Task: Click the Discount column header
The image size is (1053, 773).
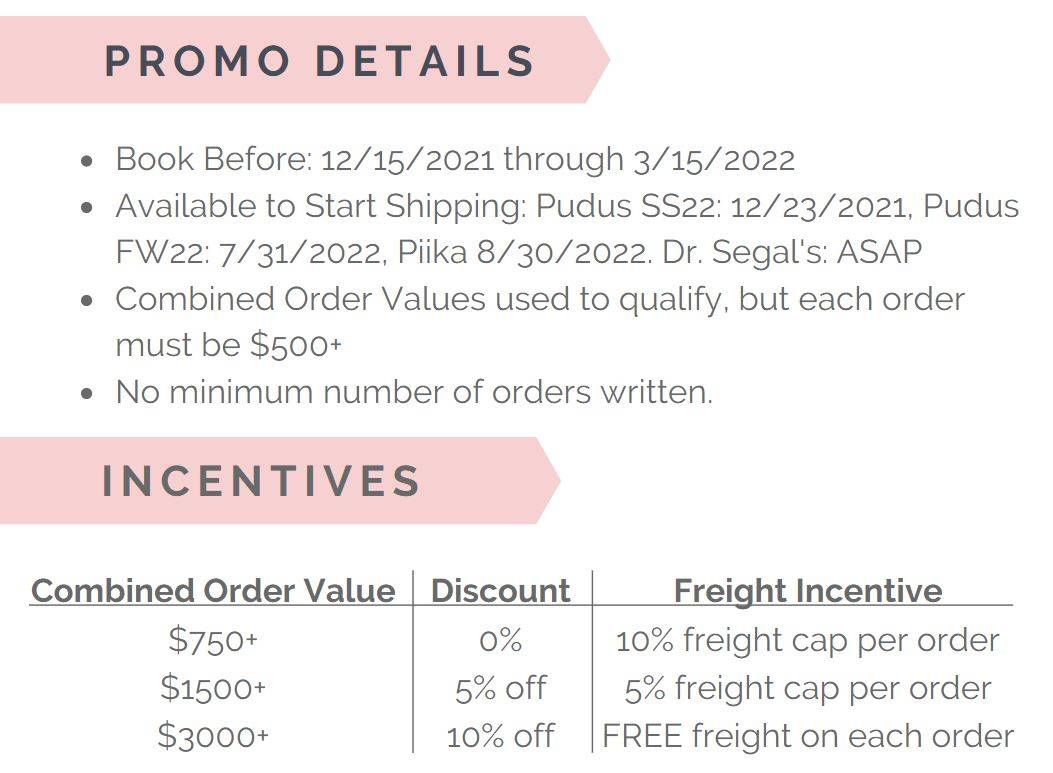Action: coord(500,591)
